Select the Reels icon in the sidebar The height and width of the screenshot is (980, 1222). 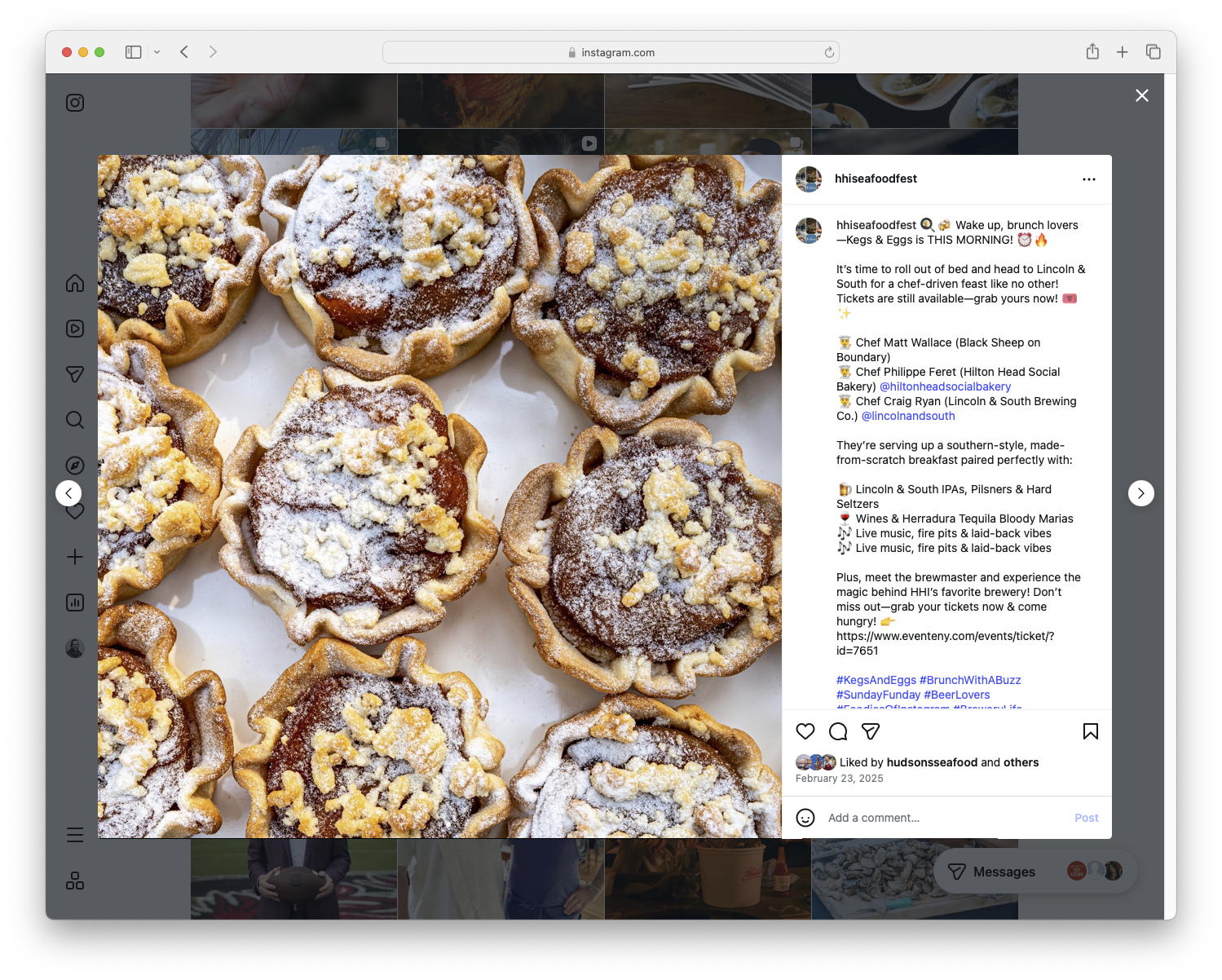click(x=74, y=329)
